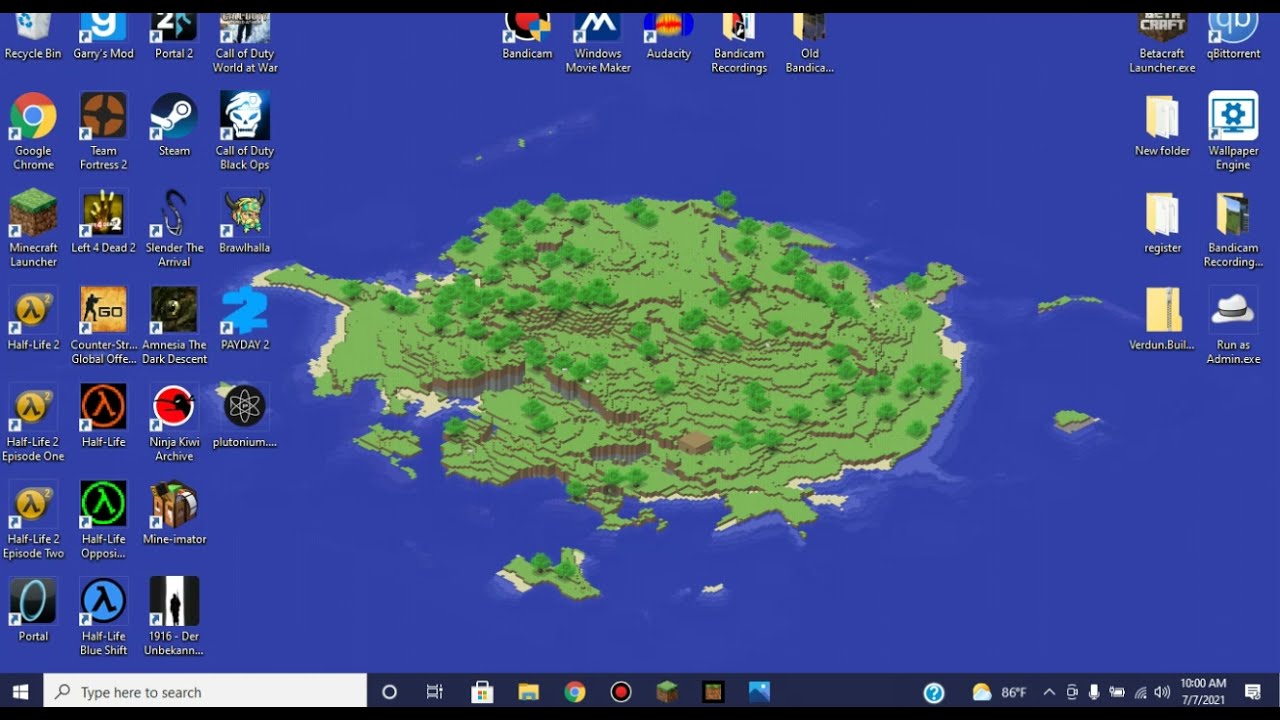Viewport: 1280px width, 720px height.
Task: Launch Garry's Mod from the desktop
Action: click(x=103, y=36)
